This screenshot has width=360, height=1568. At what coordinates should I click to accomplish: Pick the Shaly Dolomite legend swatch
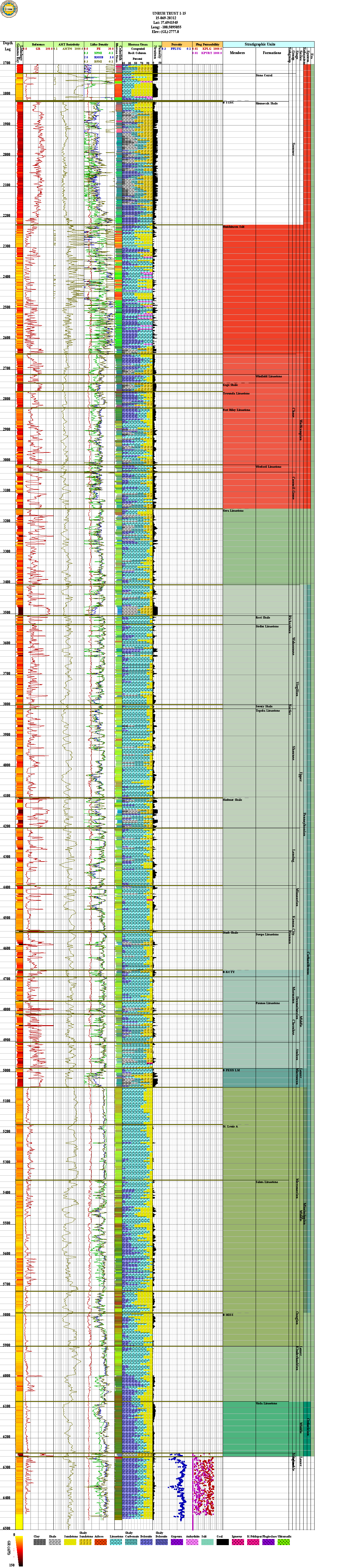(161, 1542)
